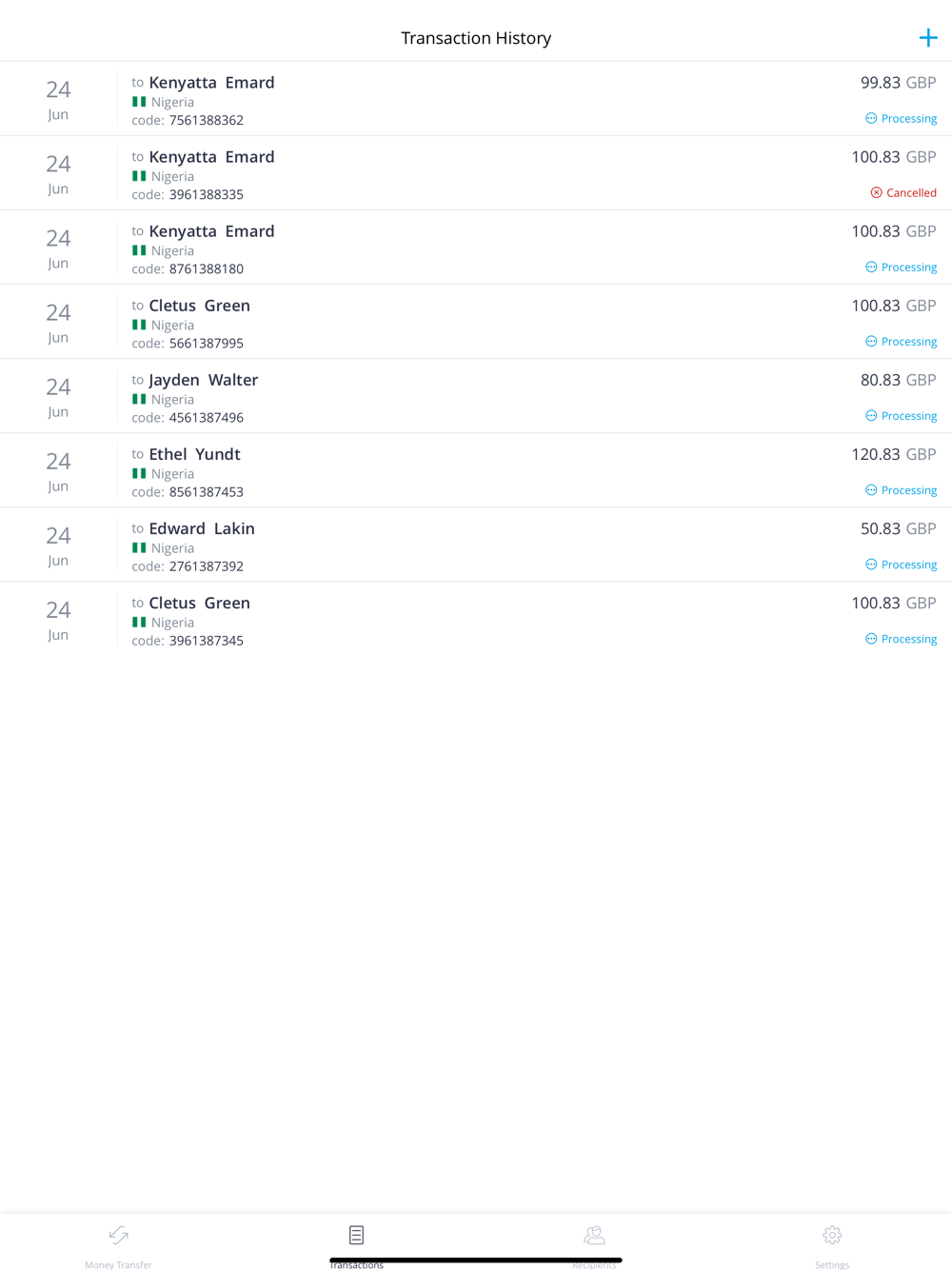The height and width of the screenshot is (1270, 952).
Task: Click Nigeria flag in Jayden Walter row
Action: [x=139, y=399]
